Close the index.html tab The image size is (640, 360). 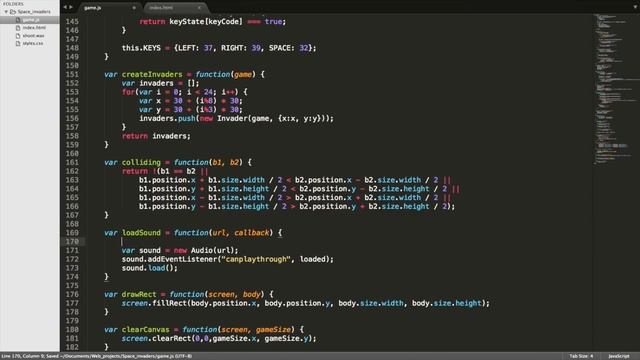(x=199, y=8)
